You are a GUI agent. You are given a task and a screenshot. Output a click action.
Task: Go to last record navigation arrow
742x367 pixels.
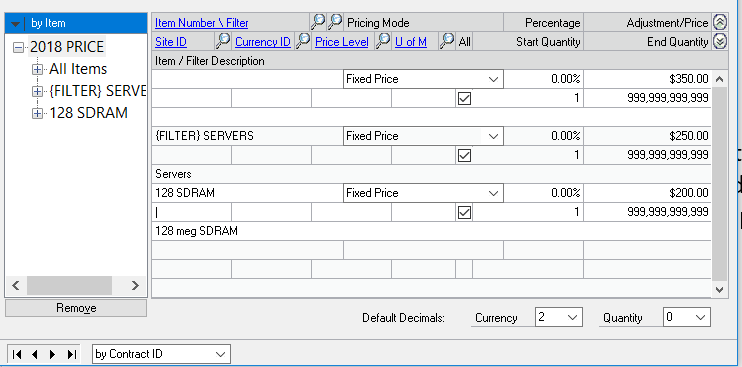[71, 354]
